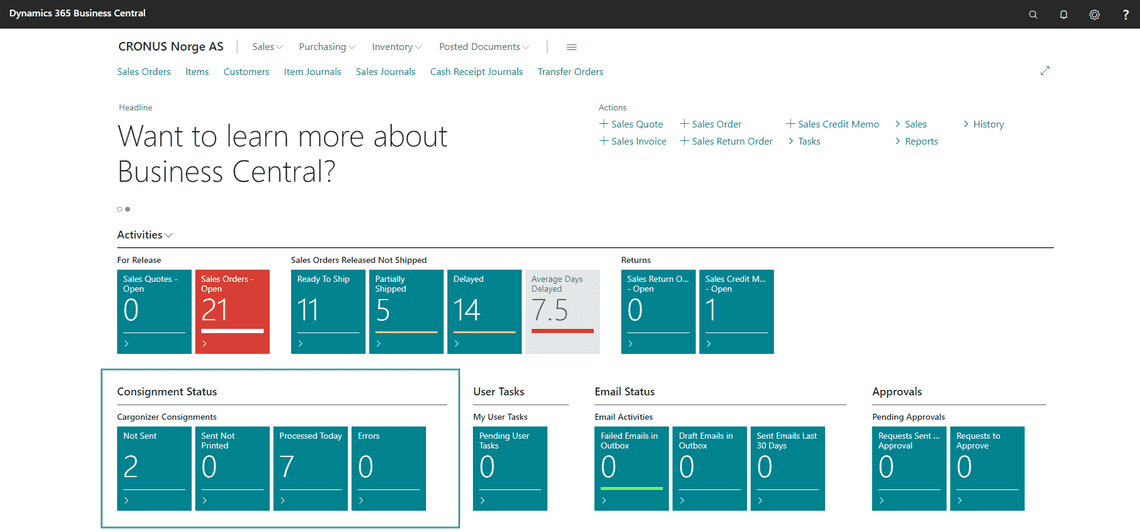This screenshot has width=1140, height=532.
Task: Select the second headline pagination dot
Action: click(x=128, y=209)
